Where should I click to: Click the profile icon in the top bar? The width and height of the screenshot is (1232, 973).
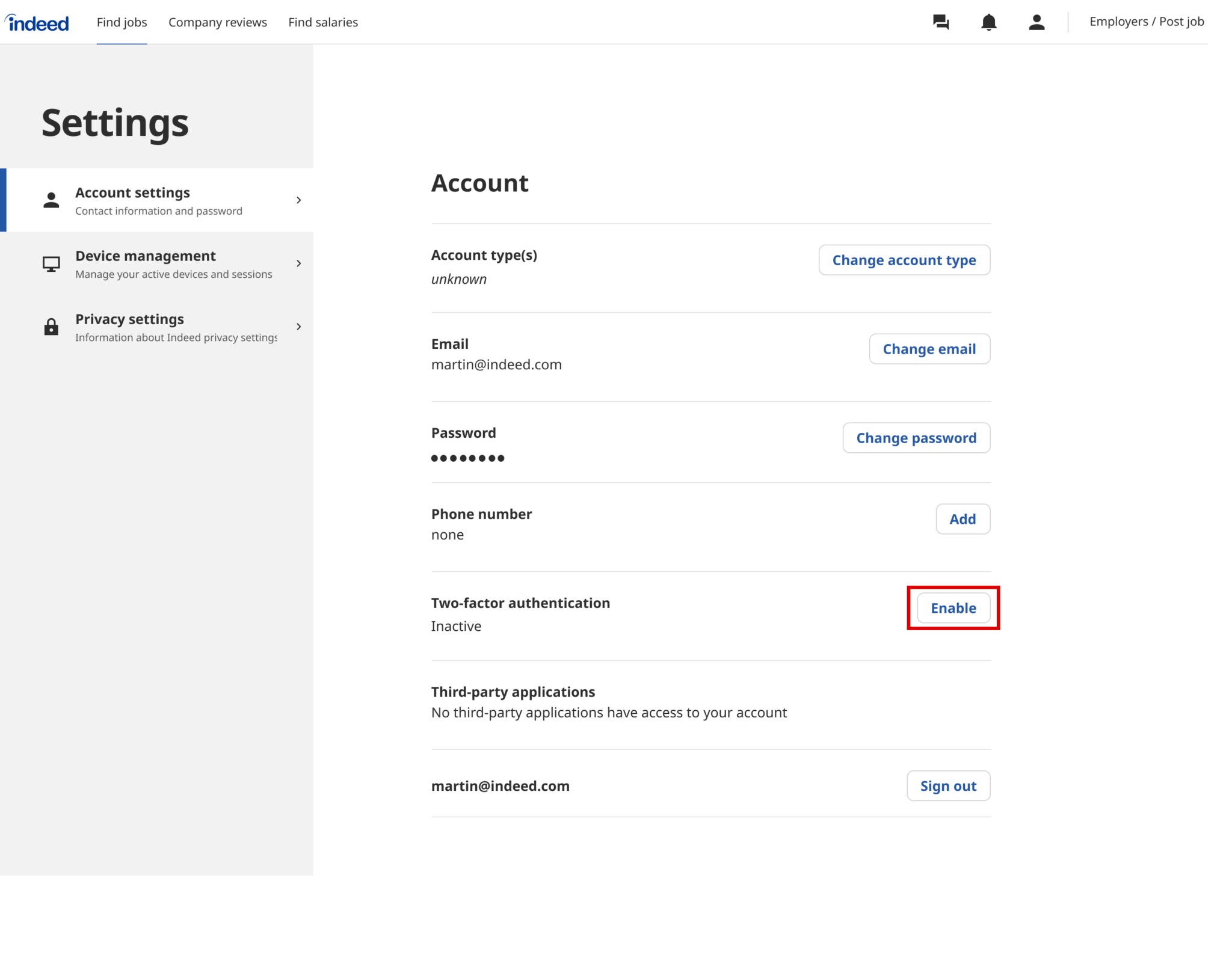coord(1036,22)
